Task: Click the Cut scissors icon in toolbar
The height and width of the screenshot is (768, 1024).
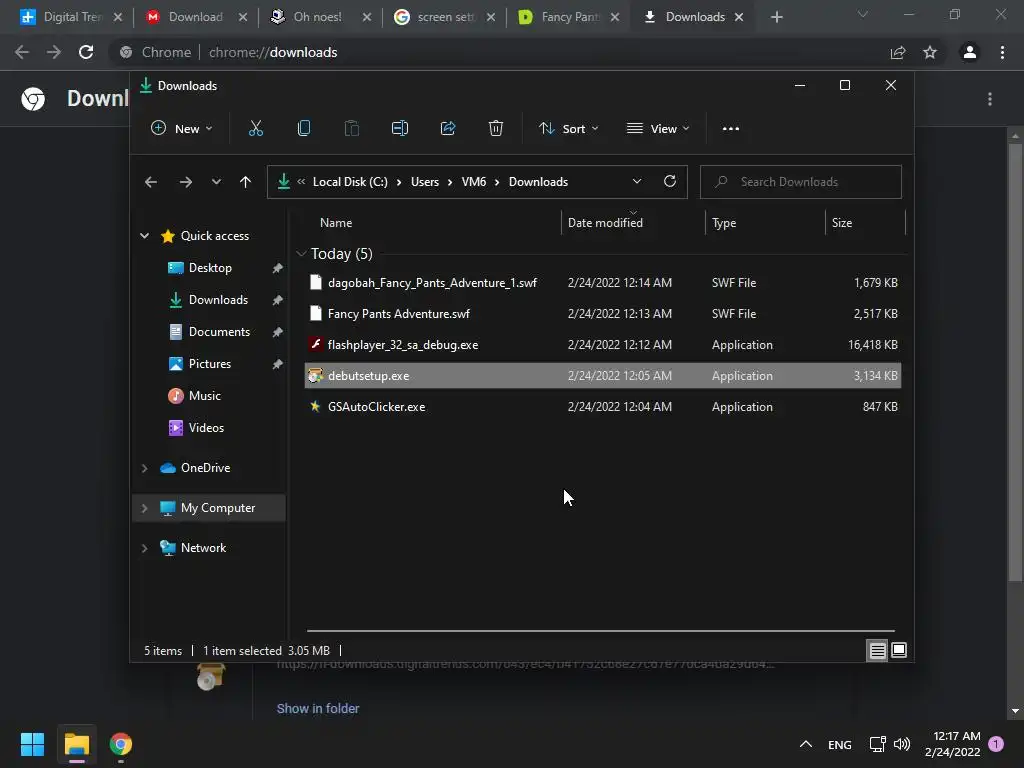Action: click(255, 129)
